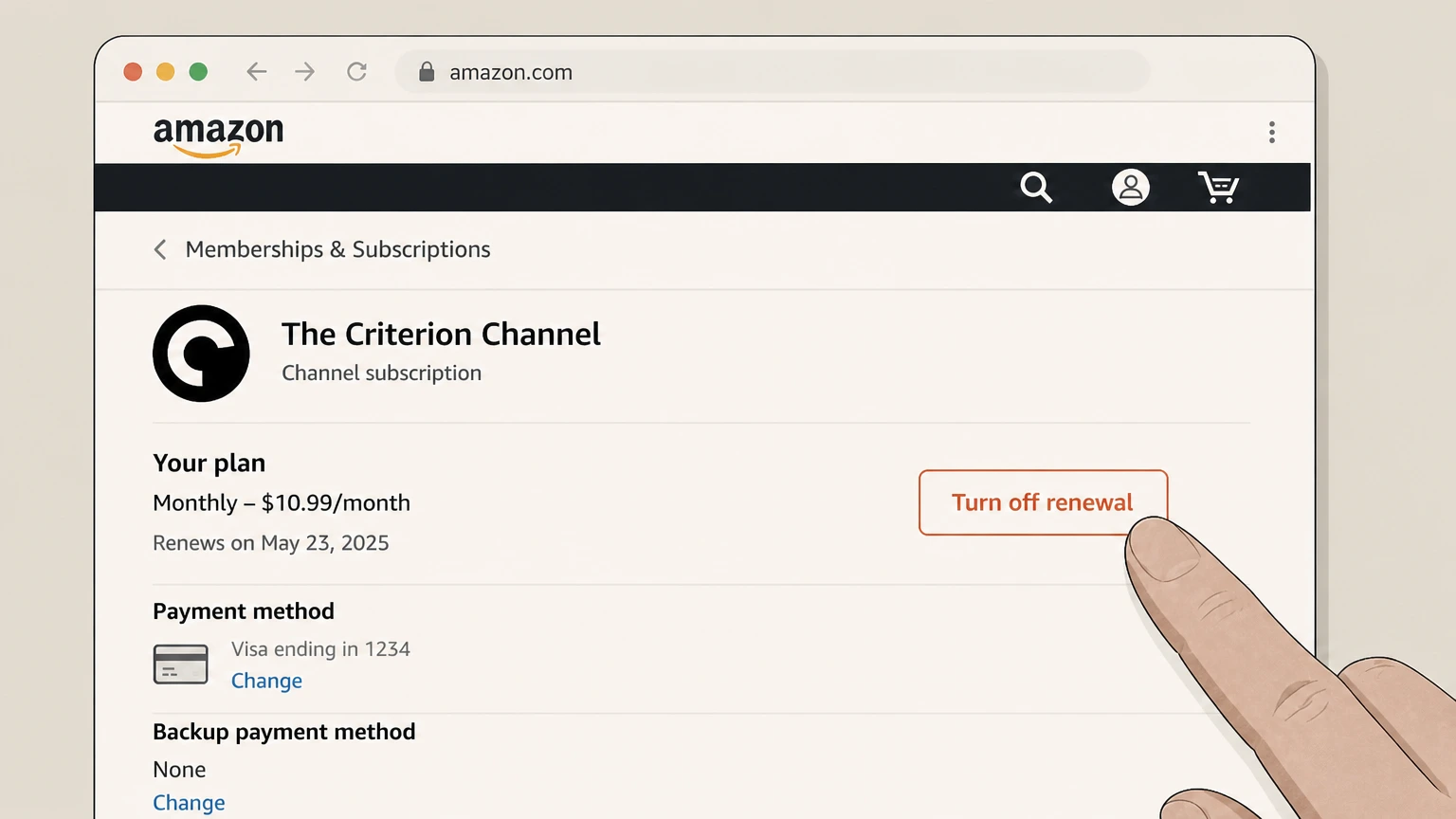Reload the page with refresh icon
The image size is (1456, 819).
click(x=356, y=72)
